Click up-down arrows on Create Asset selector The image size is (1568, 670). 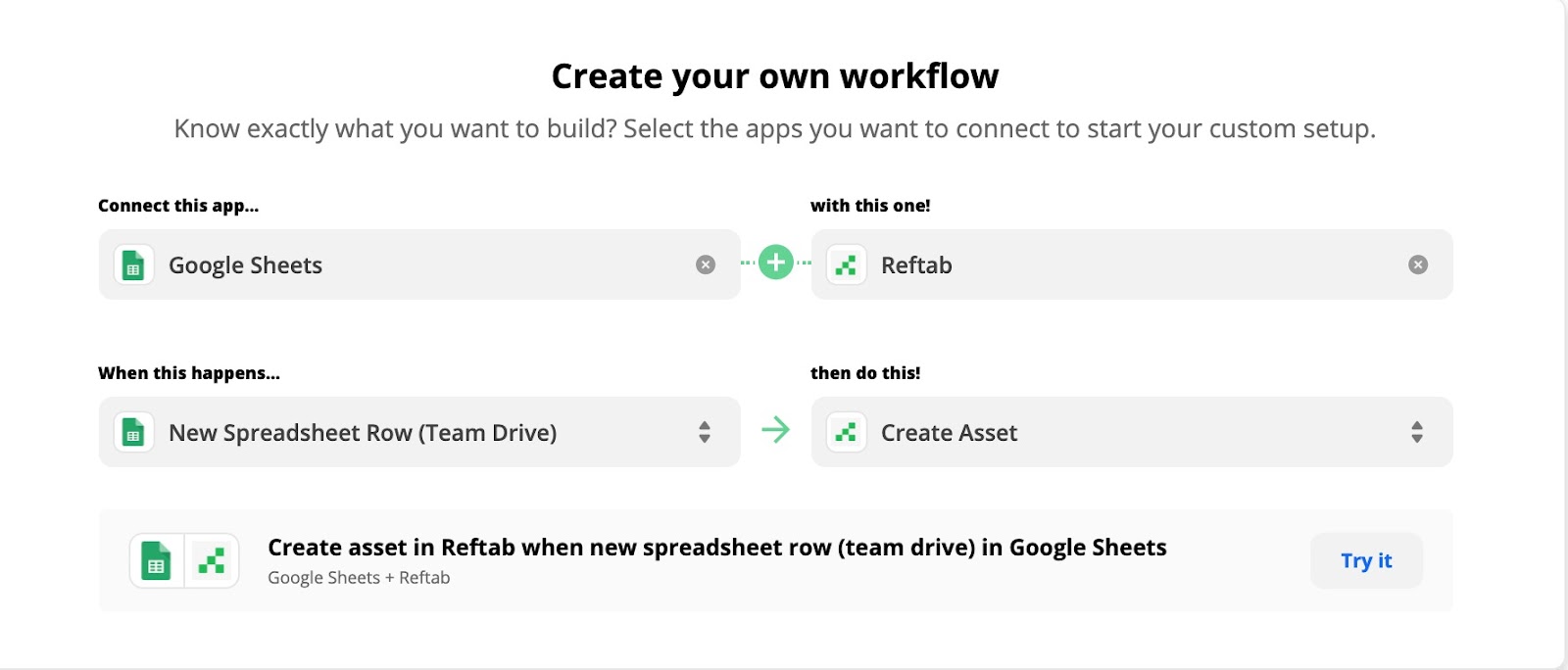pyautogui.click(x=1417, y=432)
